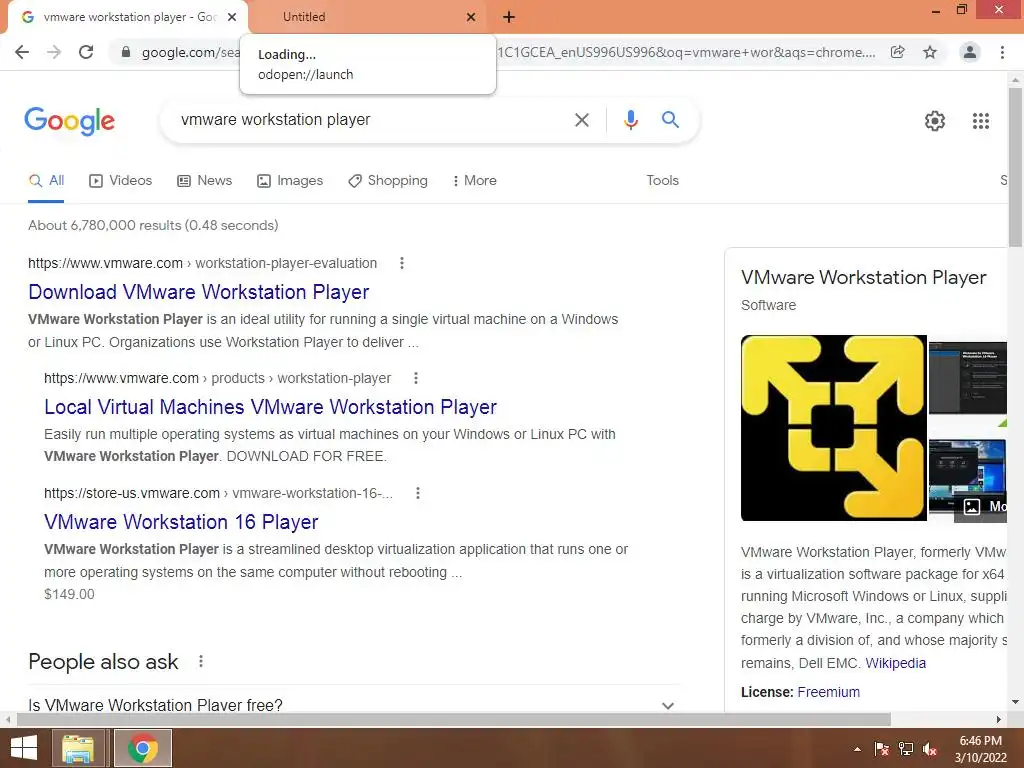Open the taskbar clock and date
Screen dimensions: 1024x768
point(980,749)
